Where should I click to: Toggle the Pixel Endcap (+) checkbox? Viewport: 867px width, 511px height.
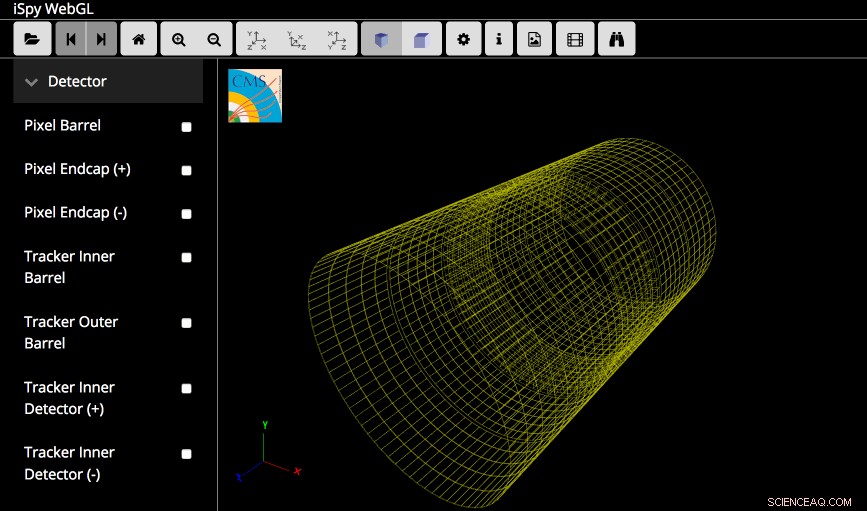point(186,171)
